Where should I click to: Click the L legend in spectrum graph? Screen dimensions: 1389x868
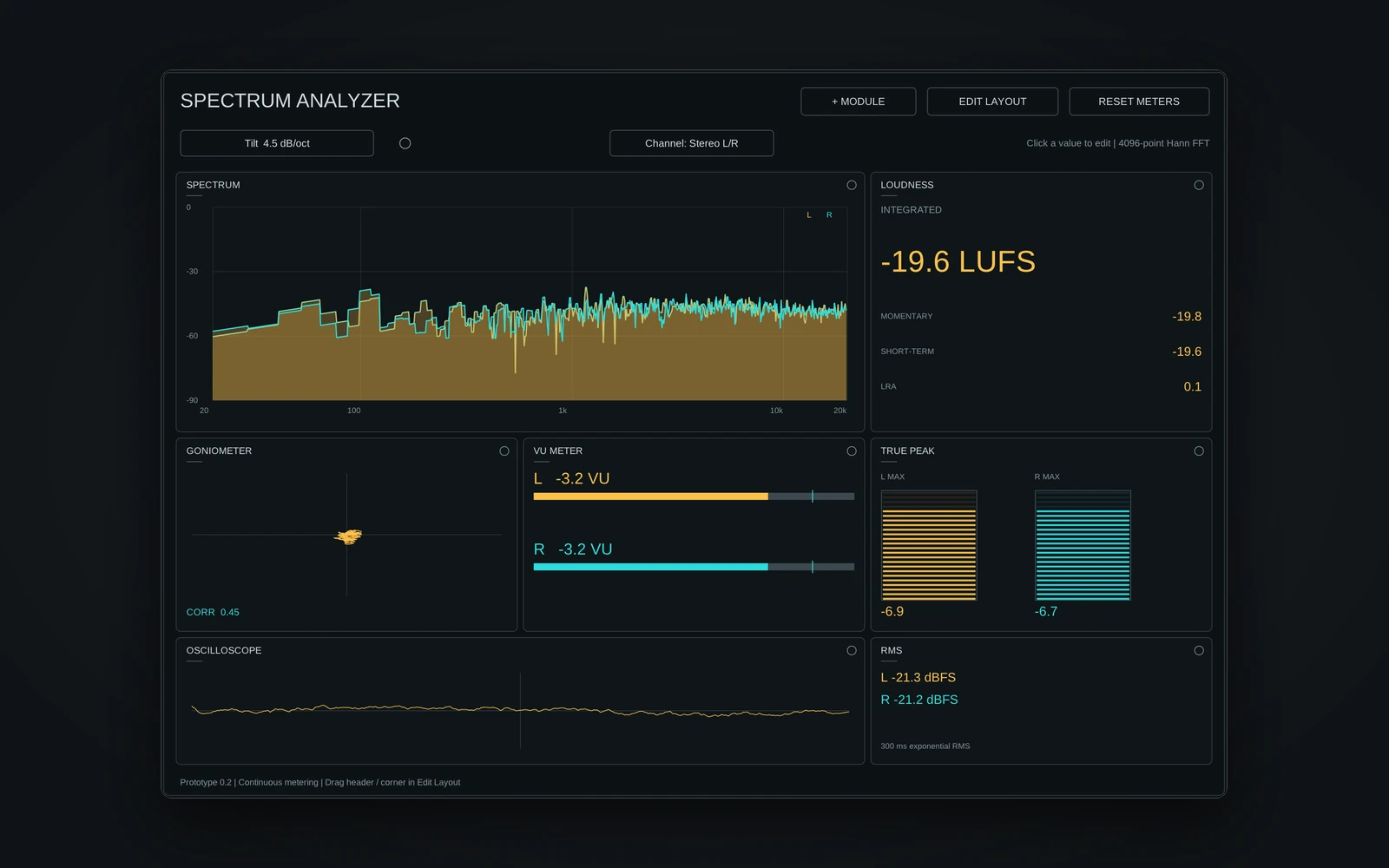coord(809,215)
